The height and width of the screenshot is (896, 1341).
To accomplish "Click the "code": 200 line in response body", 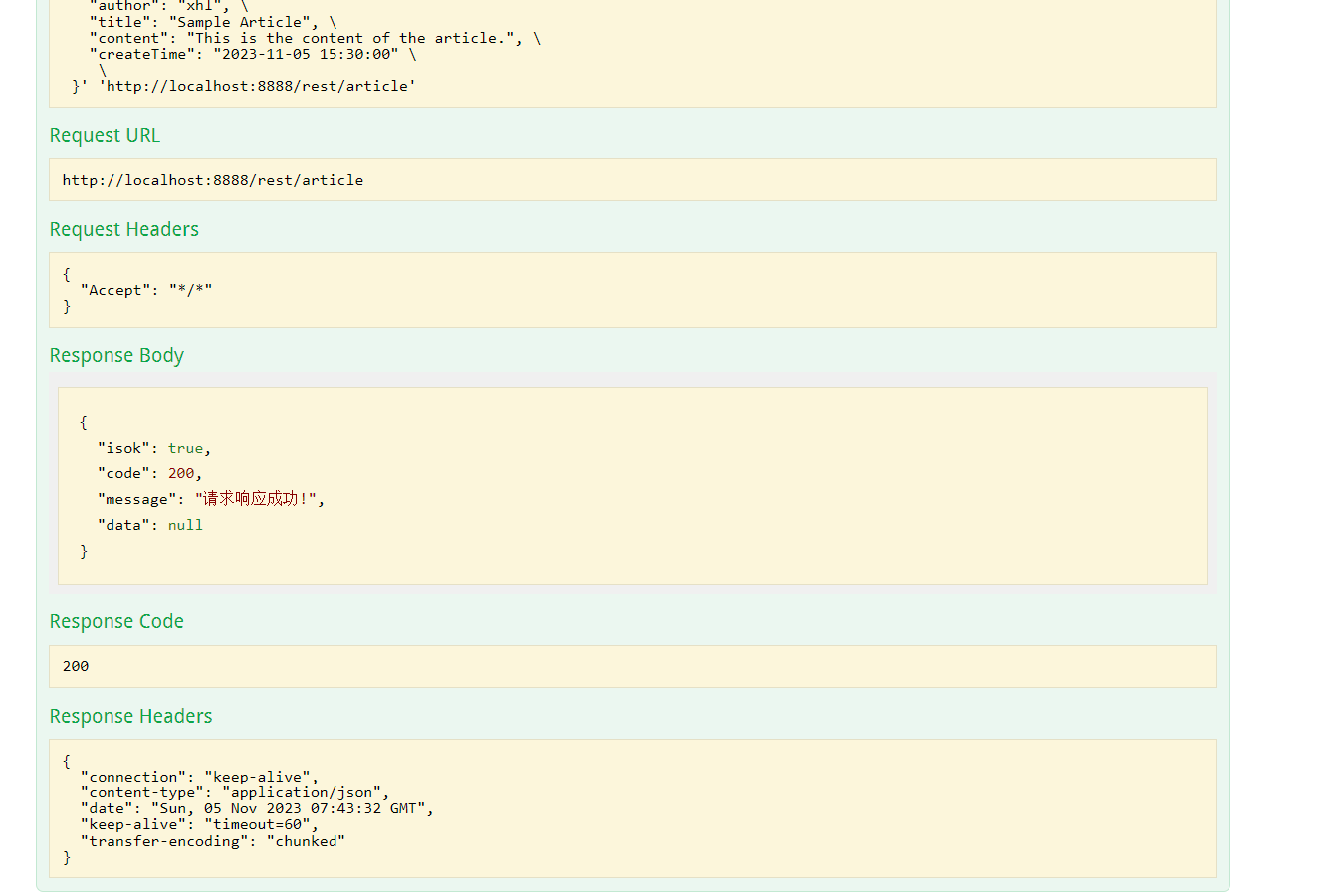I will tap(149, 473).
